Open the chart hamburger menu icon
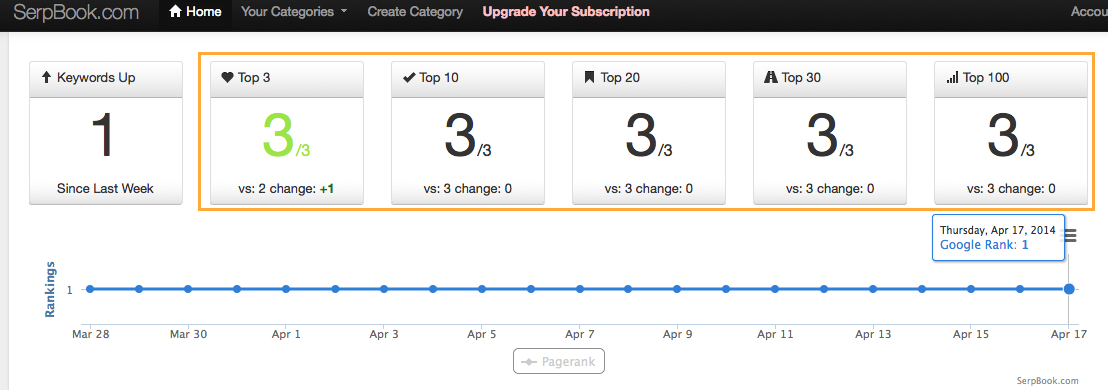 [1070, 235]
